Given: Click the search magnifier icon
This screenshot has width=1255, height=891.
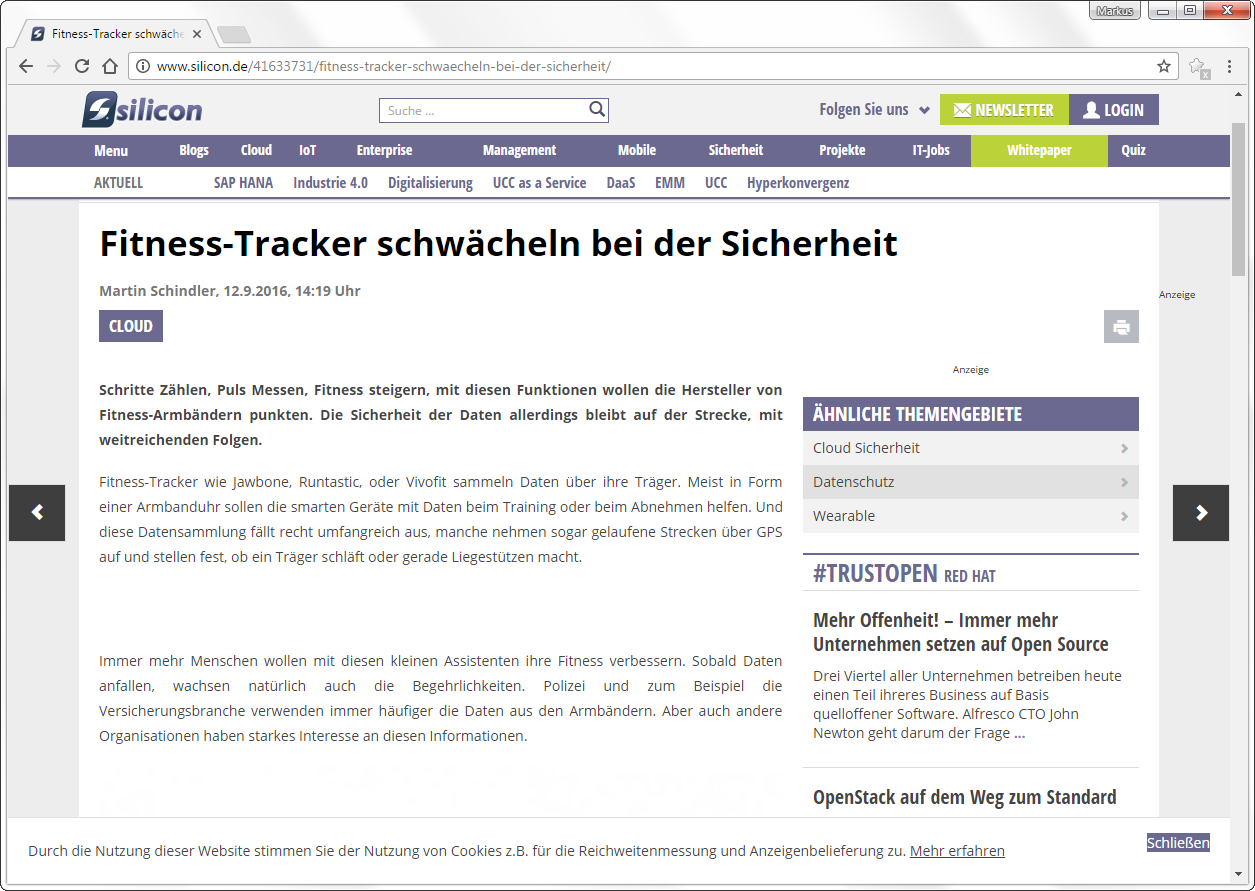Looking at the screenshot, I should point(596,110).
